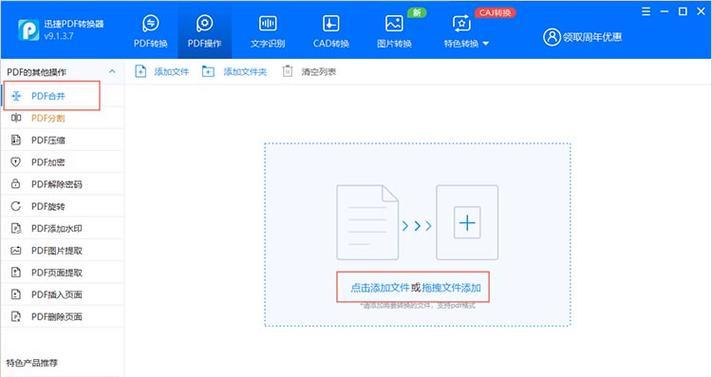
Task: Click the 特色产品推荐 section header
Action: click(x=32, y=363)
